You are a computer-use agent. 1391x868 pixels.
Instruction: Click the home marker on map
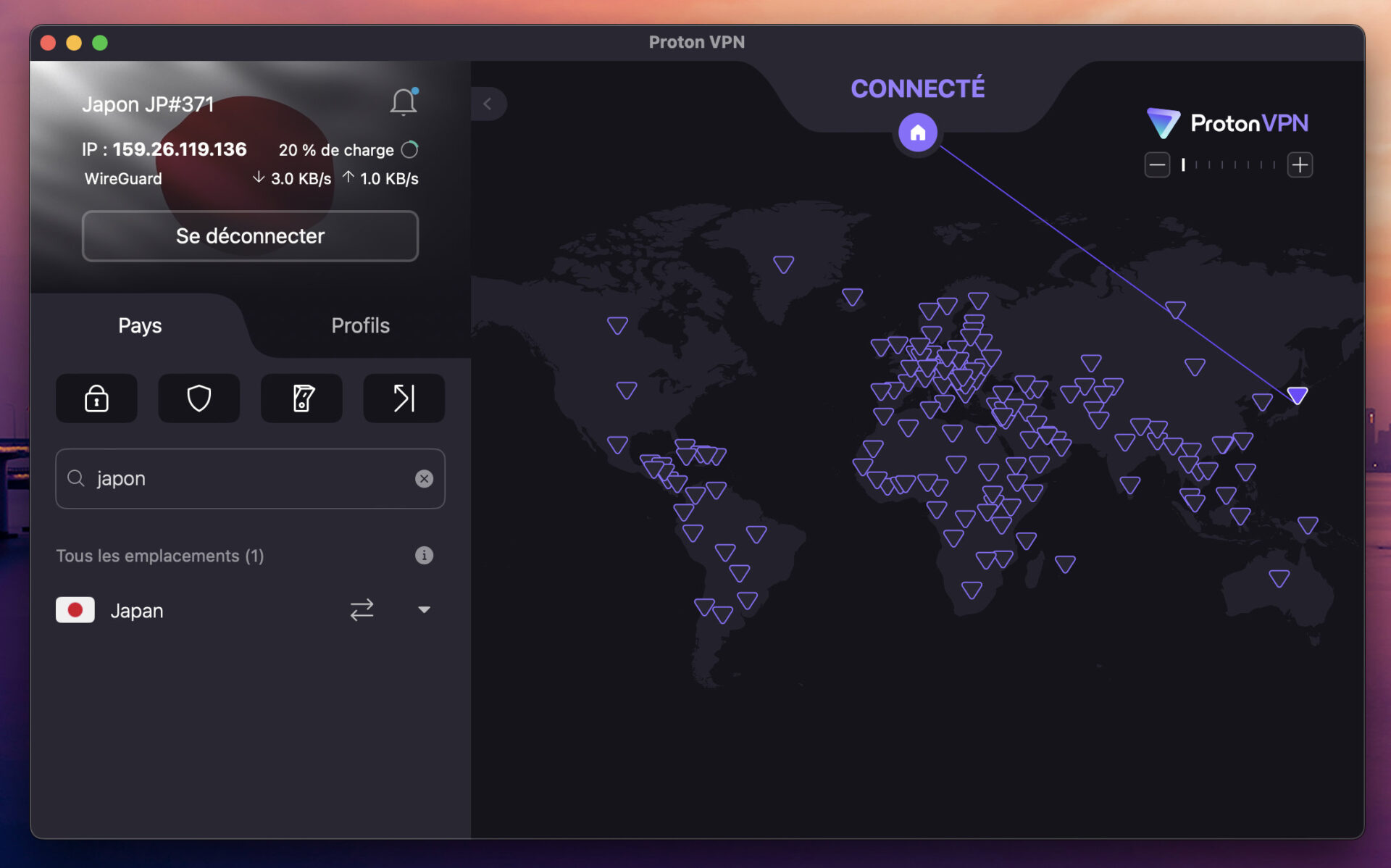point(918,133)
